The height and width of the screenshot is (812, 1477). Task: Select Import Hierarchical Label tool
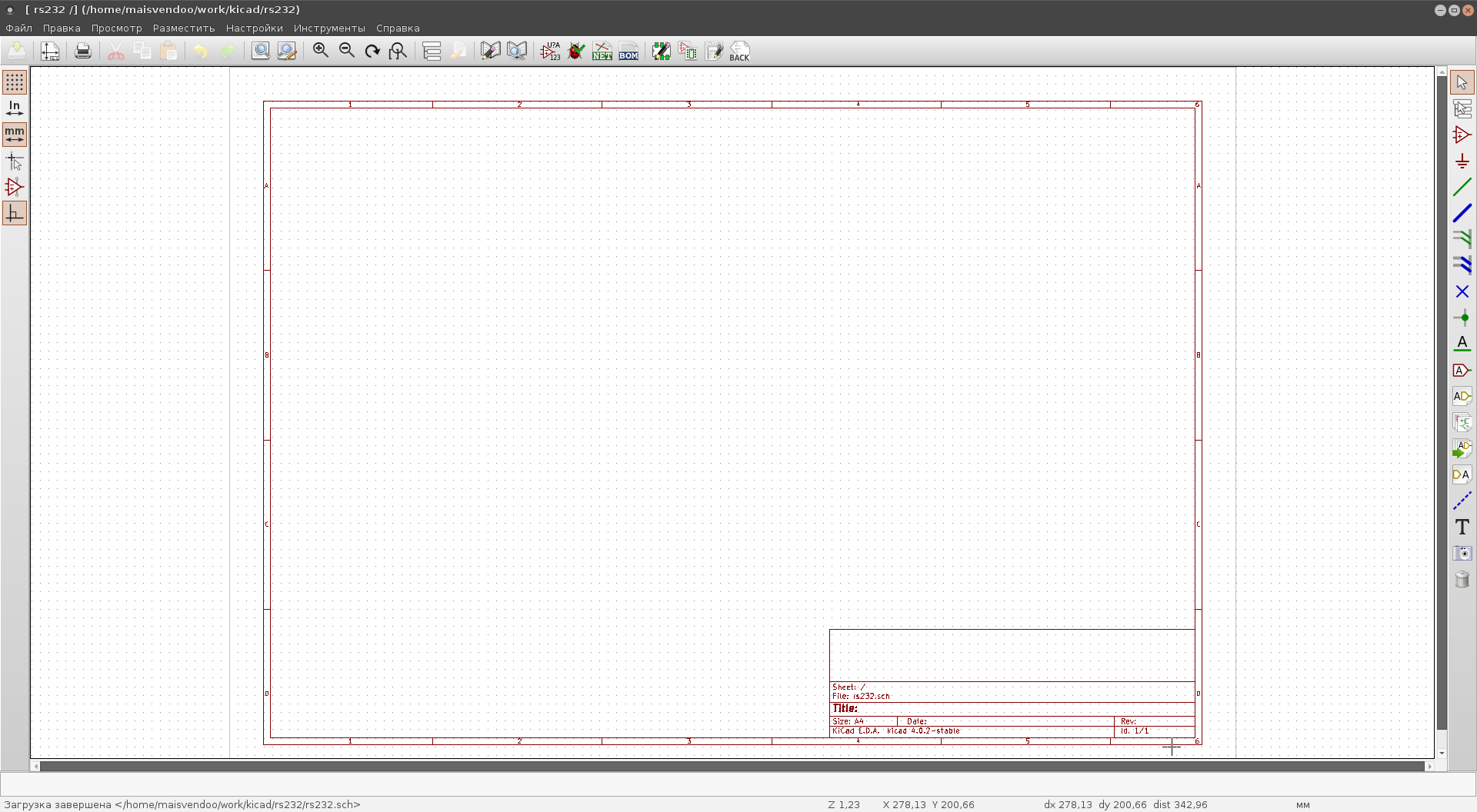[x=1462, y=448]
